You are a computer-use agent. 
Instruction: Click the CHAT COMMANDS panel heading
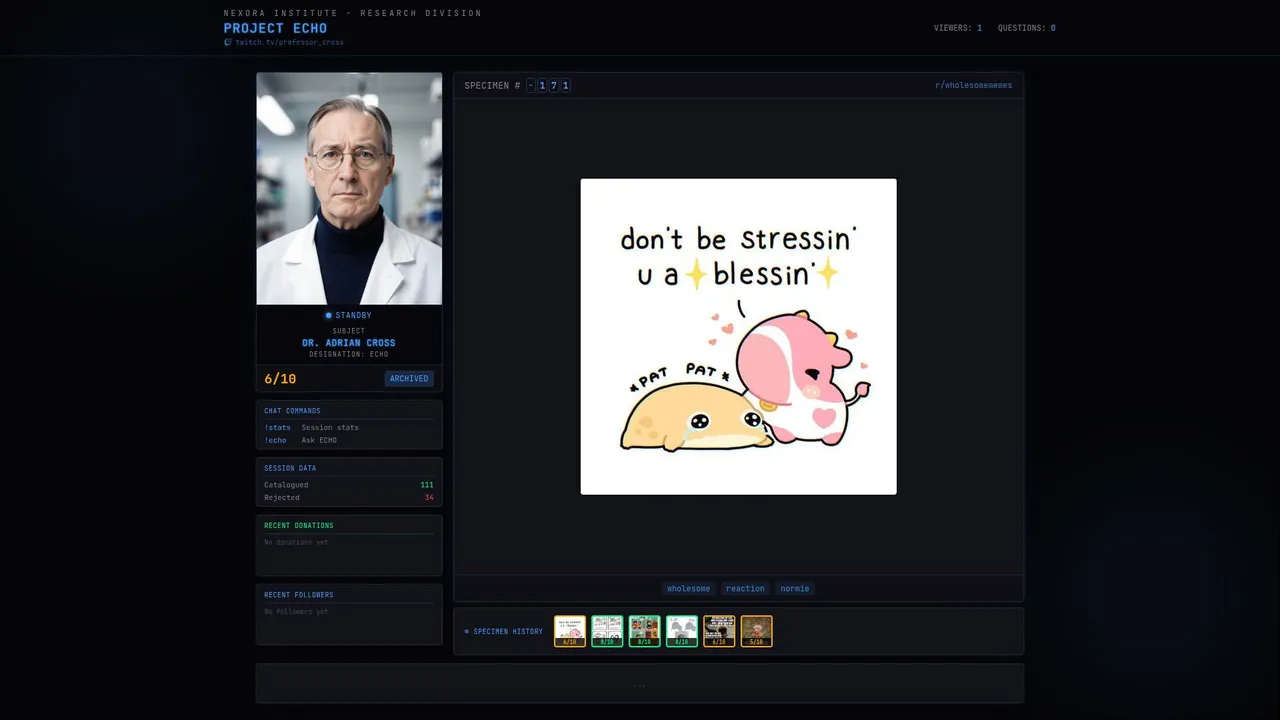(292, 411)
